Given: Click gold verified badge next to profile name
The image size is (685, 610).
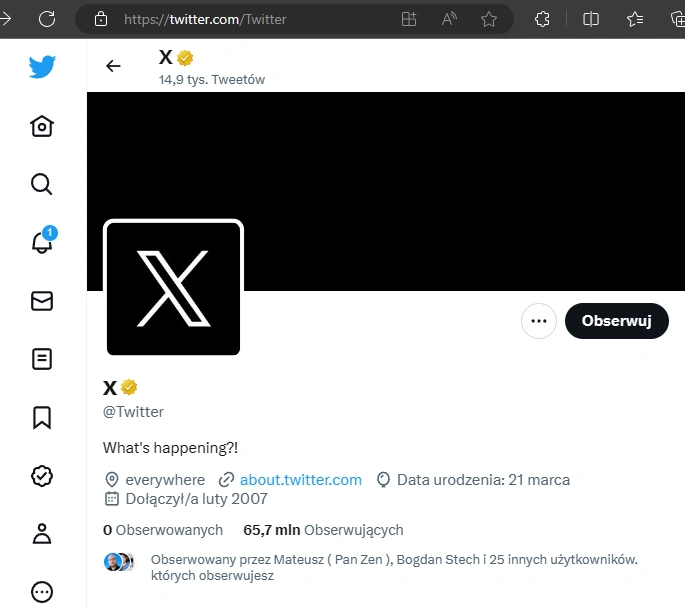Looking at the screenshot, I should pos(129,387).
